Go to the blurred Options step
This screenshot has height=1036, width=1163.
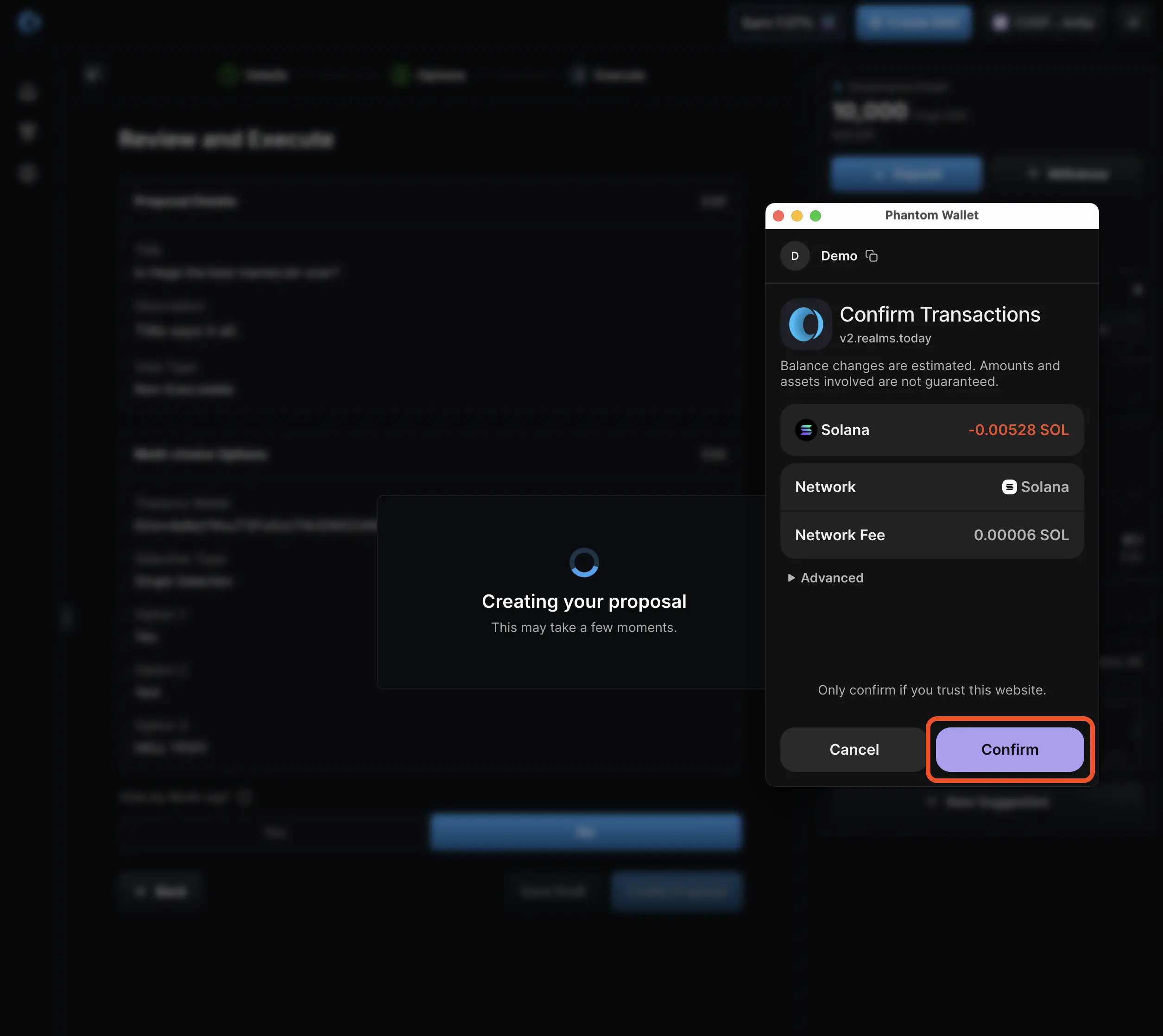430,75
